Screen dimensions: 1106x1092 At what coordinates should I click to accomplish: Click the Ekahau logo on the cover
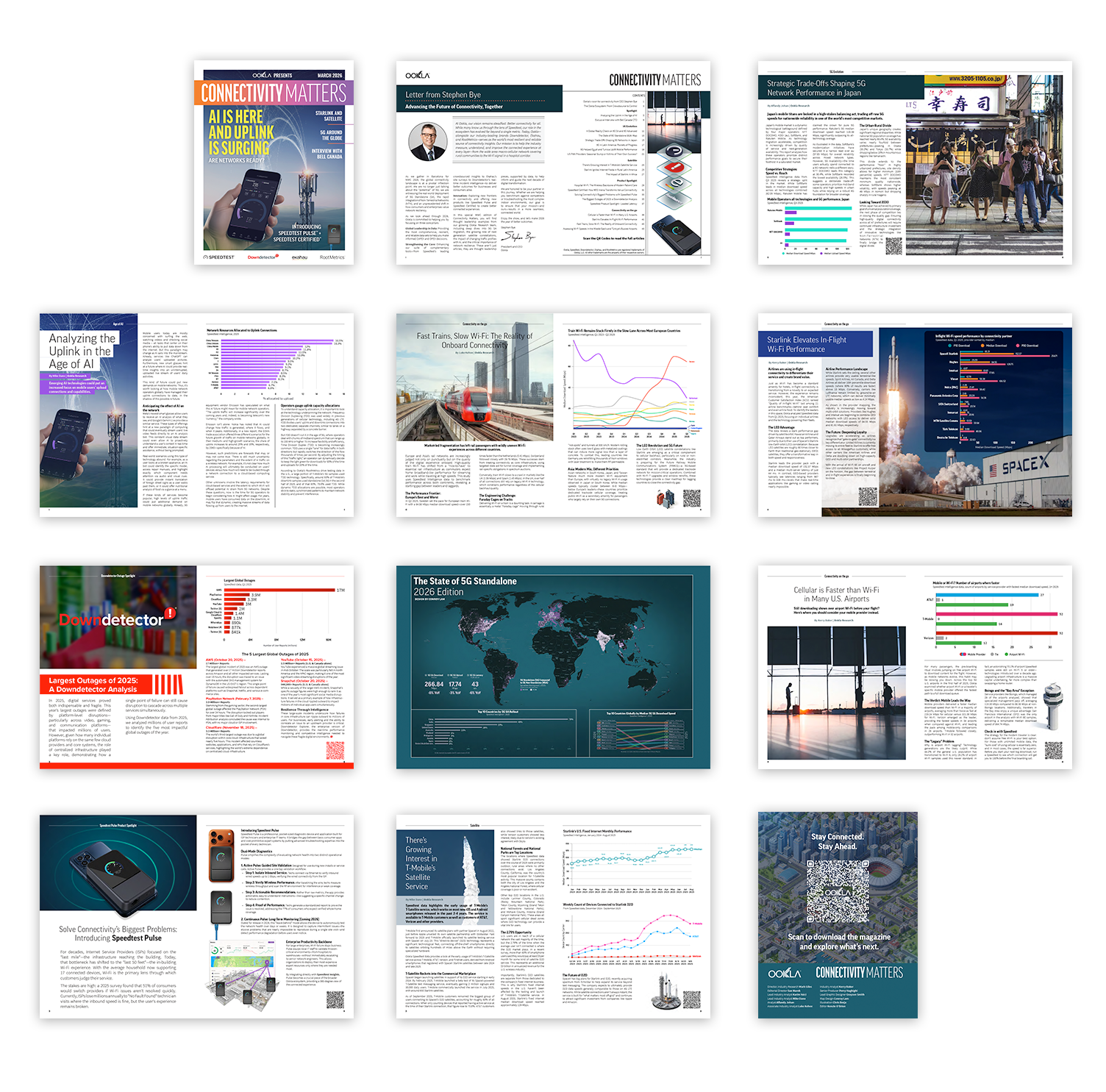(299, 257)
